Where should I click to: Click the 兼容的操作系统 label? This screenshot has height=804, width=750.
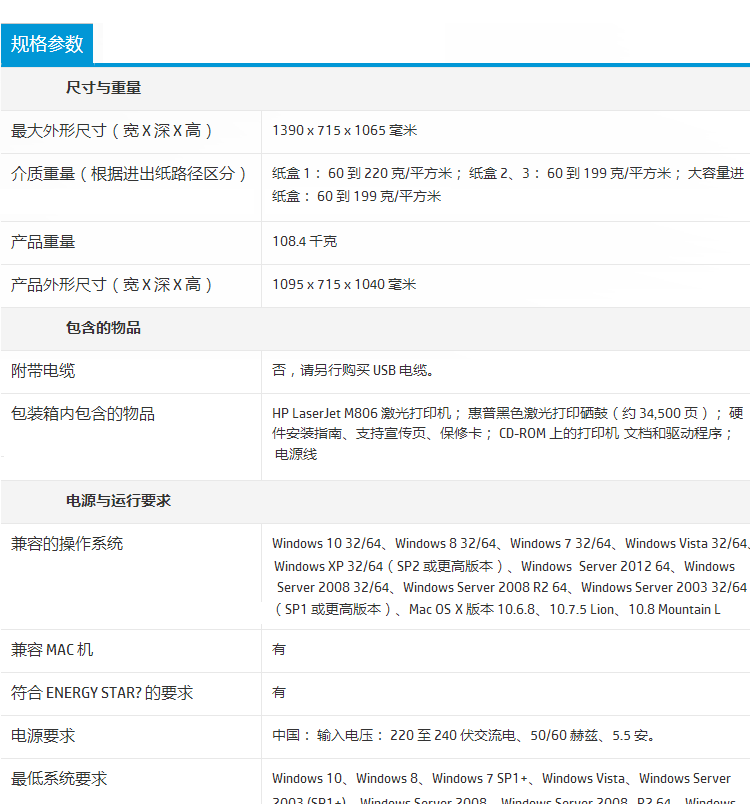point(67,544)
